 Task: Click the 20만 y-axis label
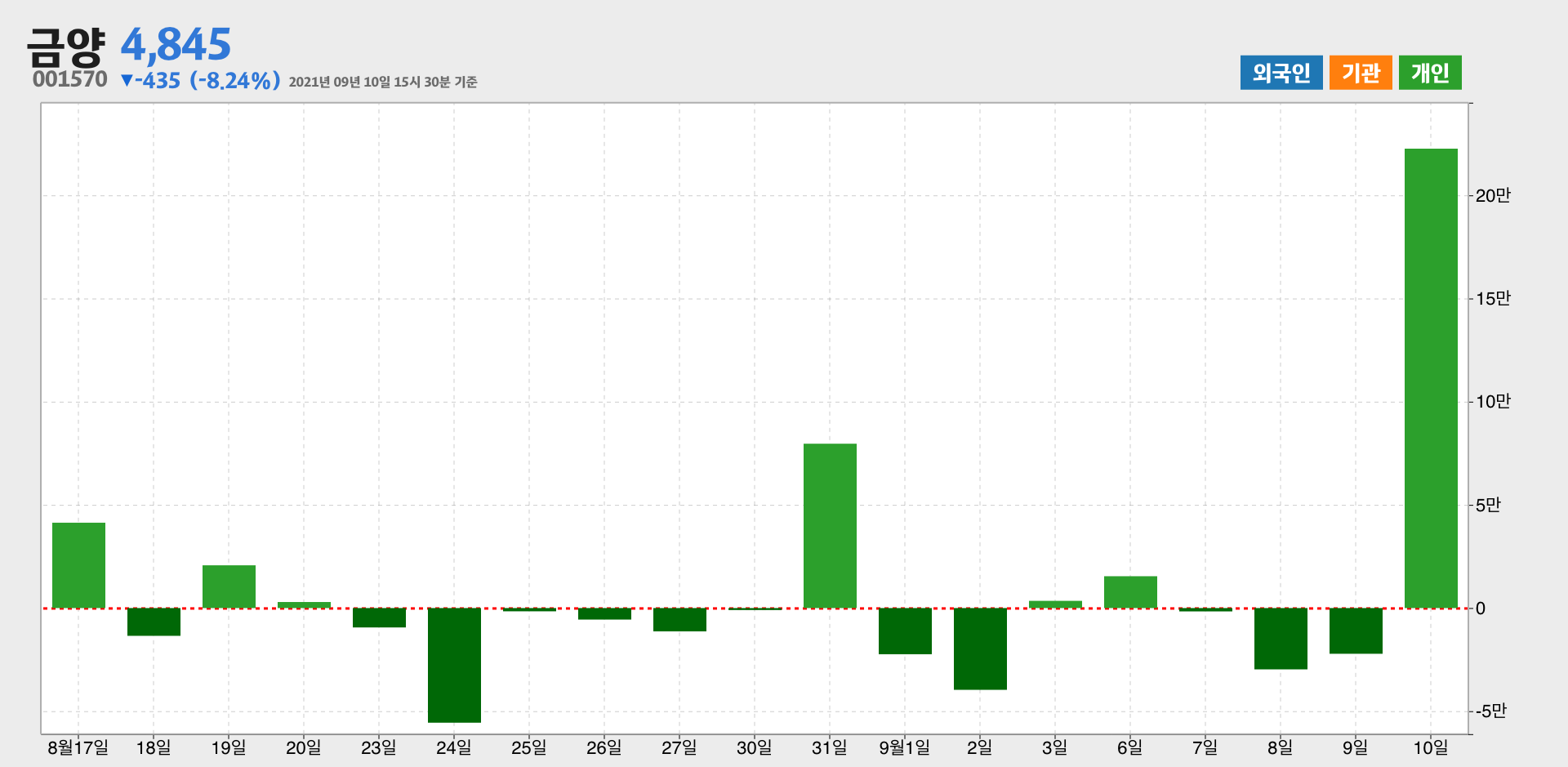[1493, 195]
